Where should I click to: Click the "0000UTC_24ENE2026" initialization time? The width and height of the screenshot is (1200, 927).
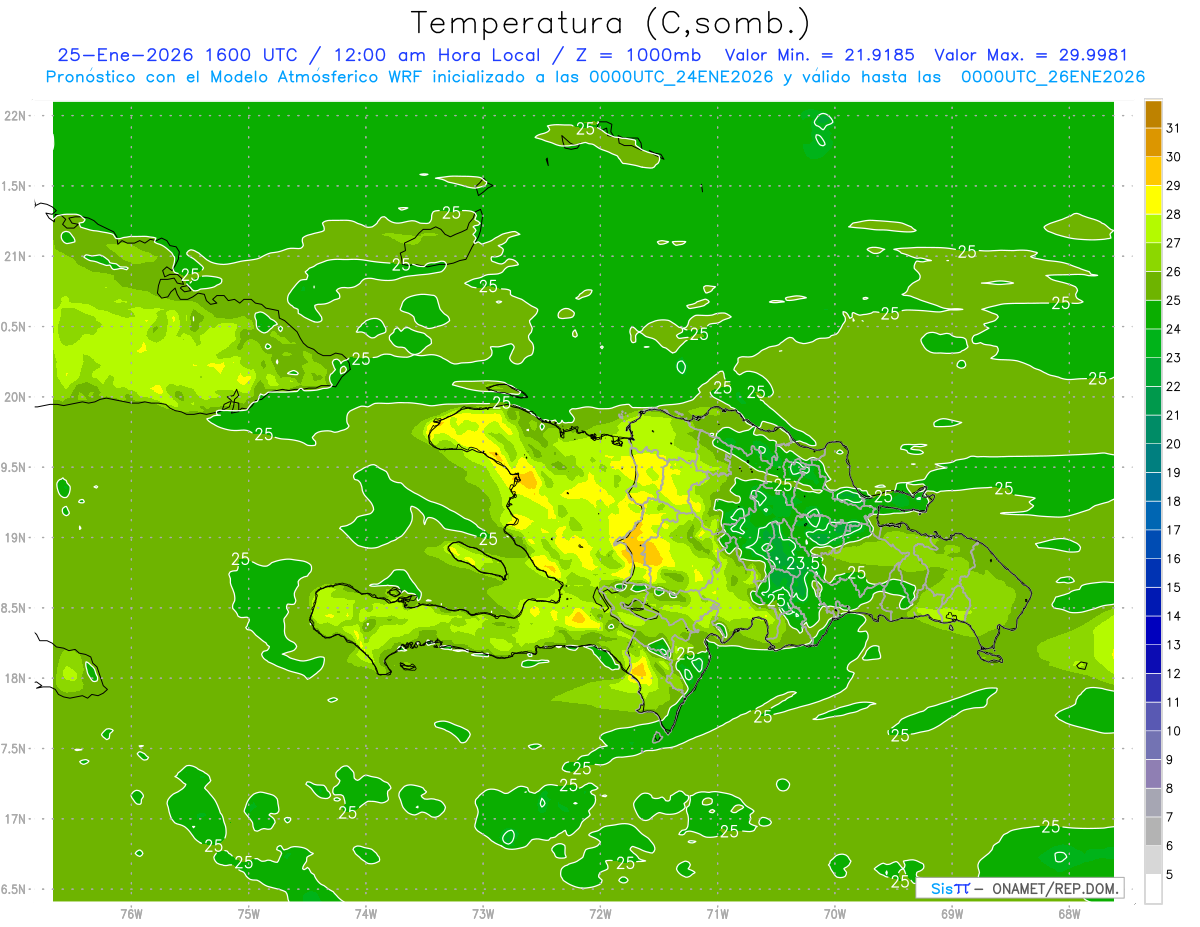coord(681,77)
